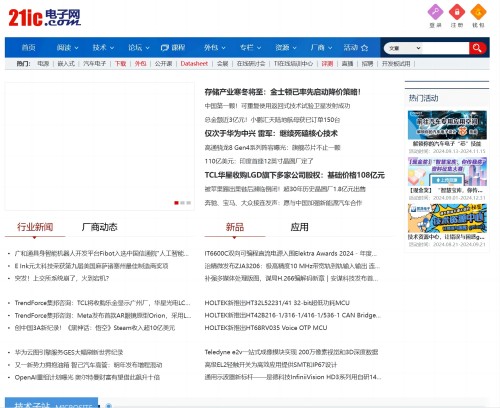Open 汽车电子 activity banner thumbnail

(447, 125)
